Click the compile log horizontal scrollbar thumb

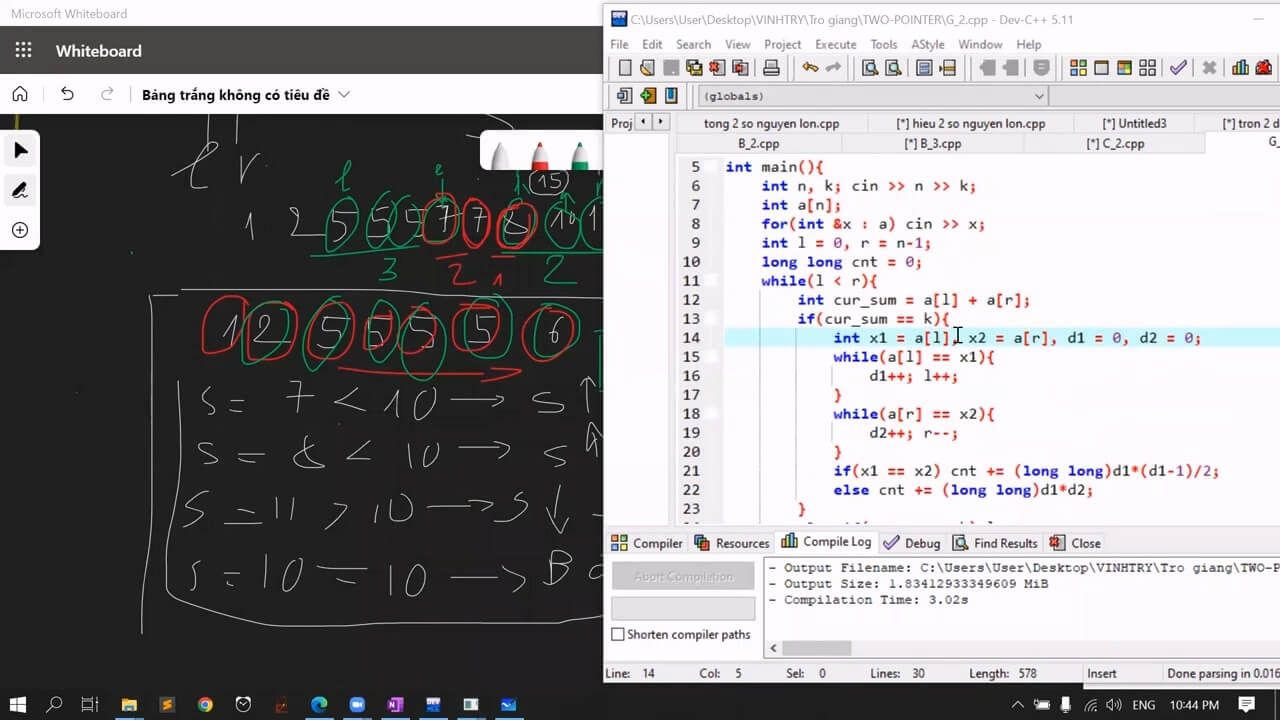(x=816, y=648)
